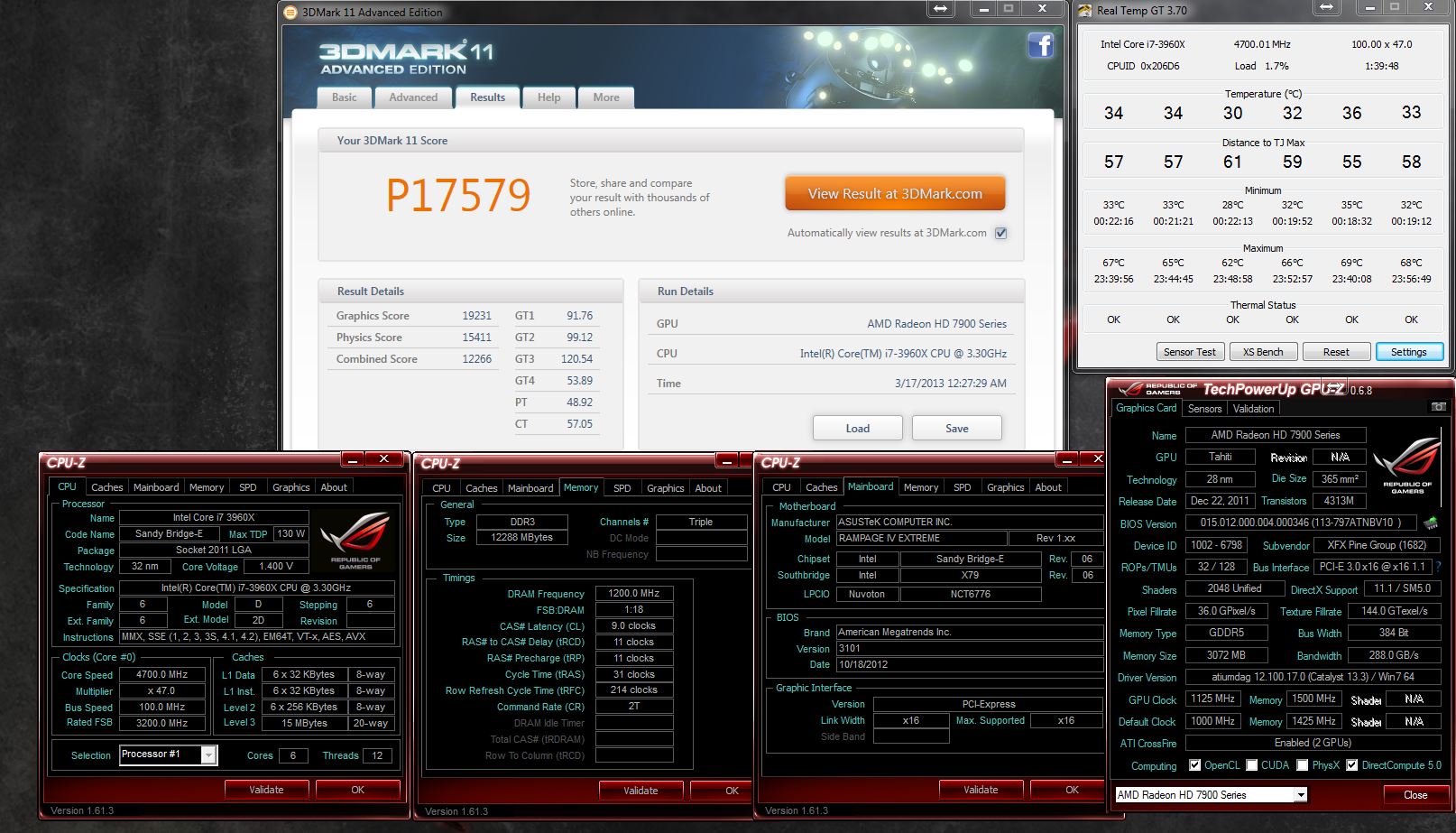This screenshot has width=1456, height=833.
Task: Switch to the Basic tab in 3DMark 11
Action: coord(344,97)
